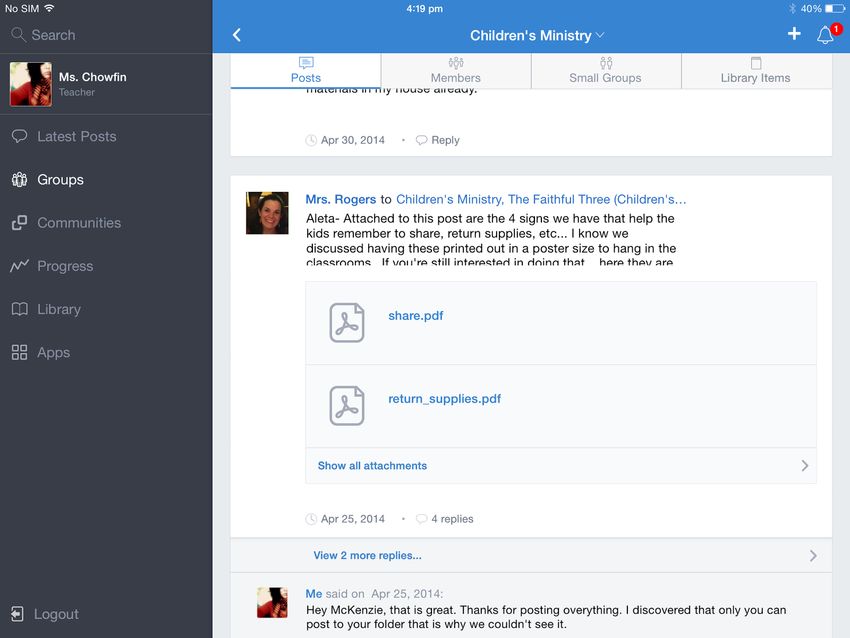
Task: Click the Apr 30, 2014 post date
Action: (353, 140)
